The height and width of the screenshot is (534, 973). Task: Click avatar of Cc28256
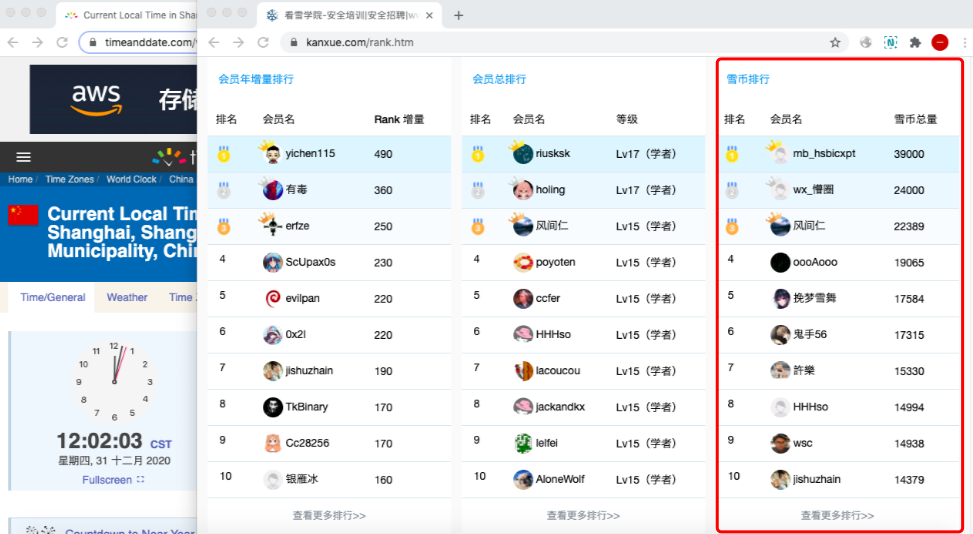point(272,443)
